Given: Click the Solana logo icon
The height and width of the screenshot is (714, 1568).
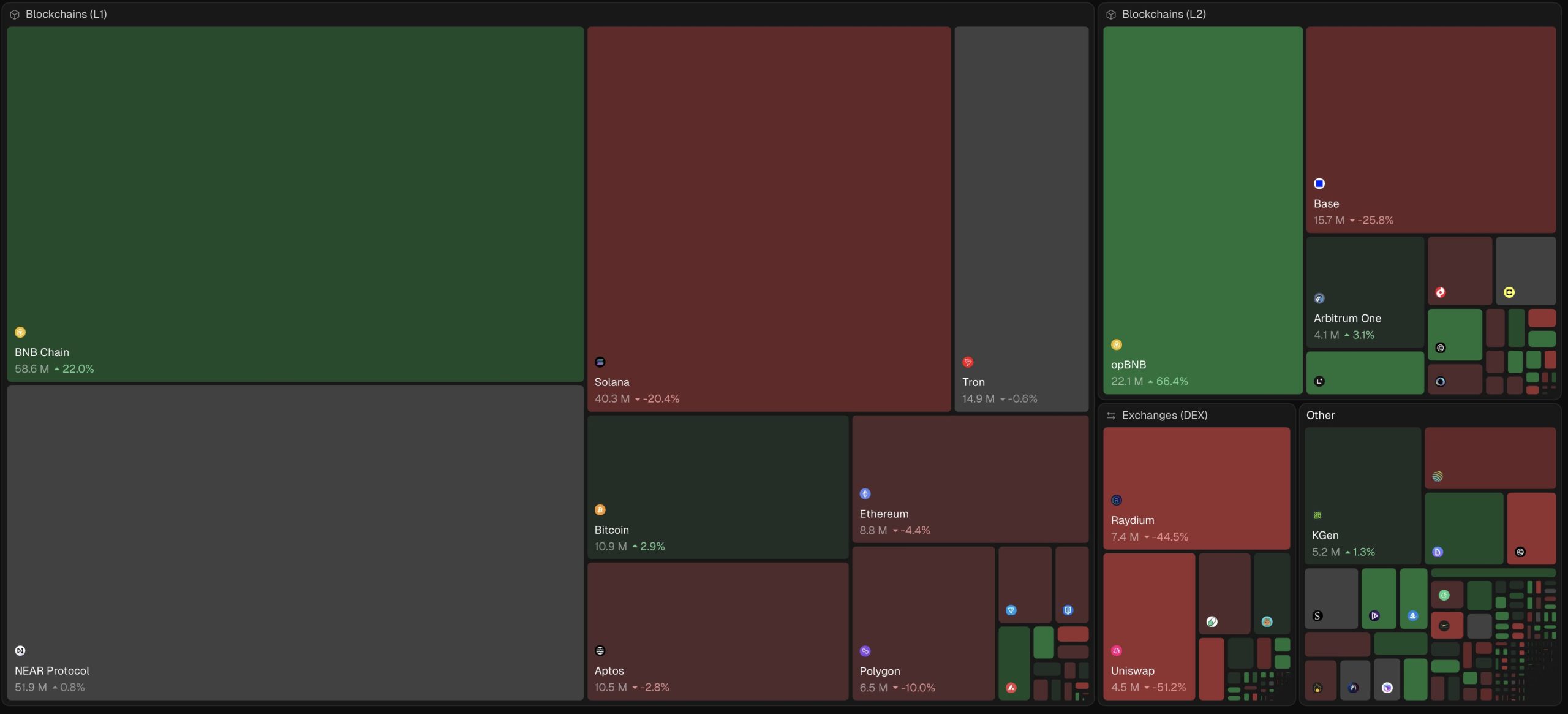Looking at the screenshot, I should [600, 362].
